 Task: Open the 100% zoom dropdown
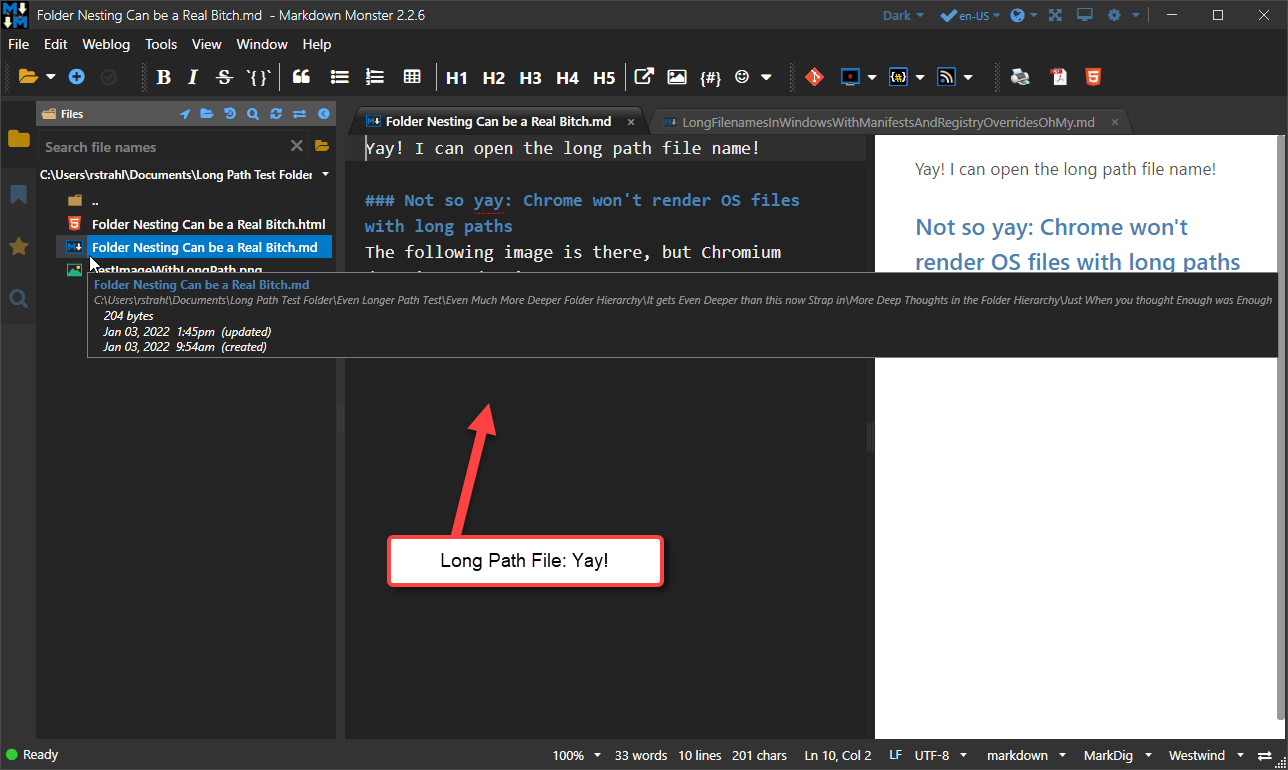[x=577, y=755]
